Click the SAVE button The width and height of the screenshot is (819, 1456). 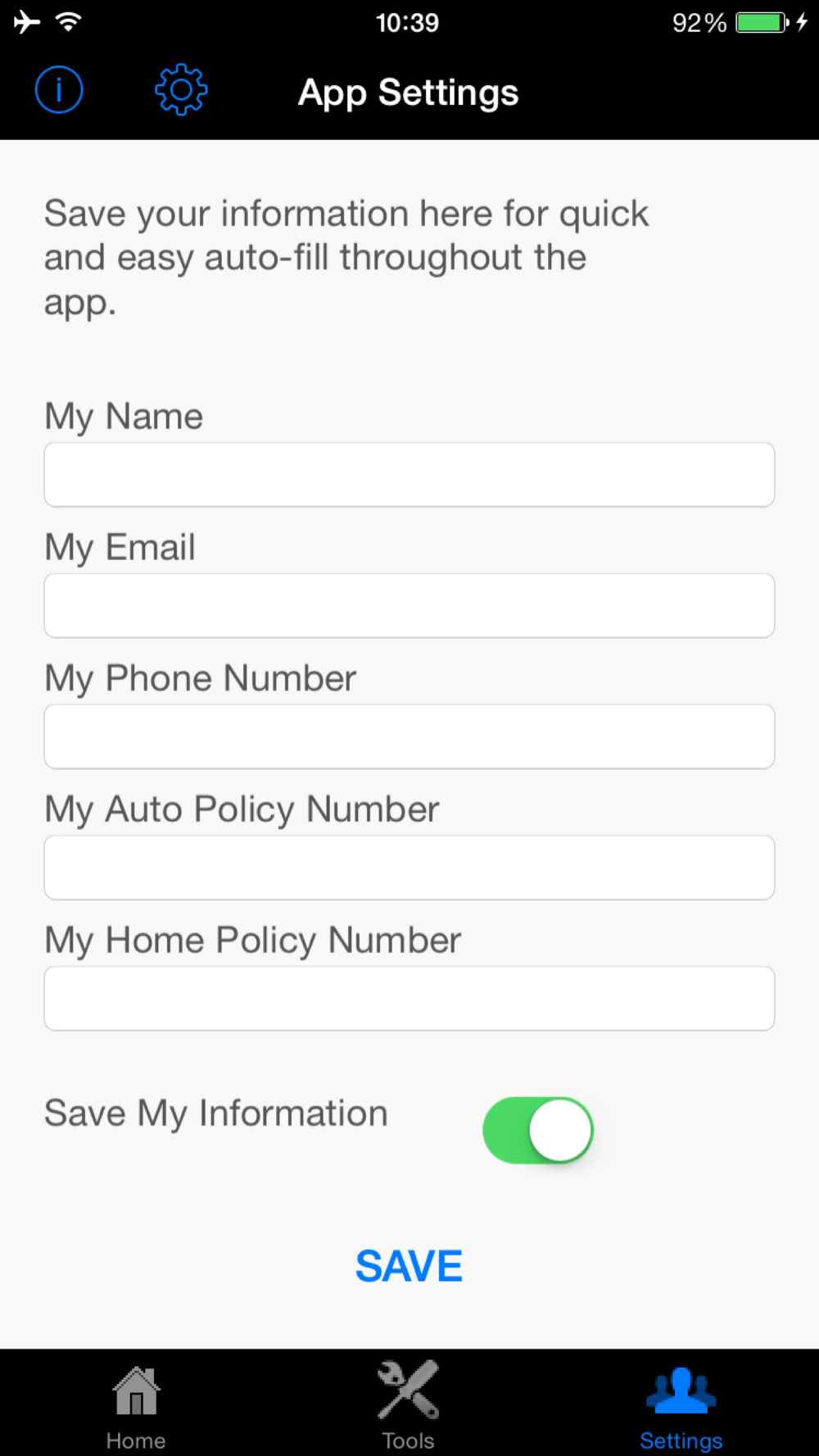pyautogui.click(x=409, y=1266)
